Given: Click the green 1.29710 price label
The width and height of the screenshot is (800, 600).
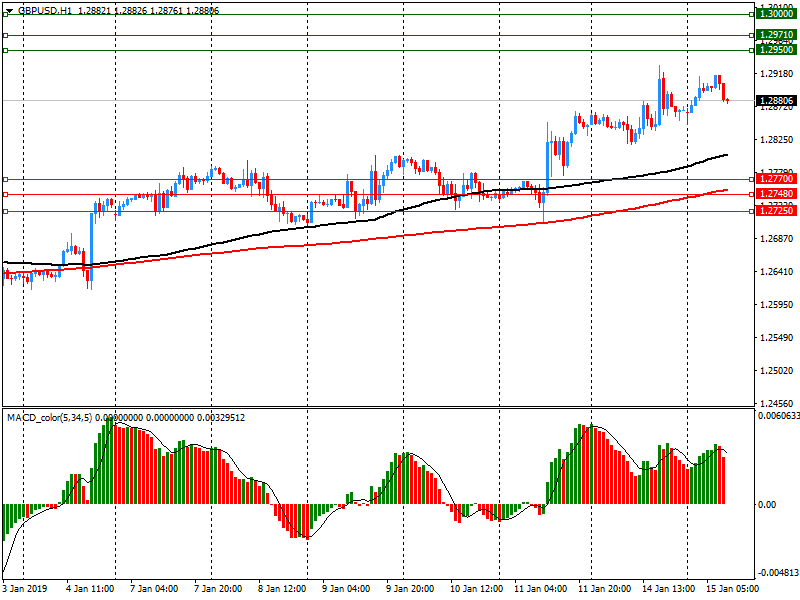Looking at the screenshot, I should 776,35.
